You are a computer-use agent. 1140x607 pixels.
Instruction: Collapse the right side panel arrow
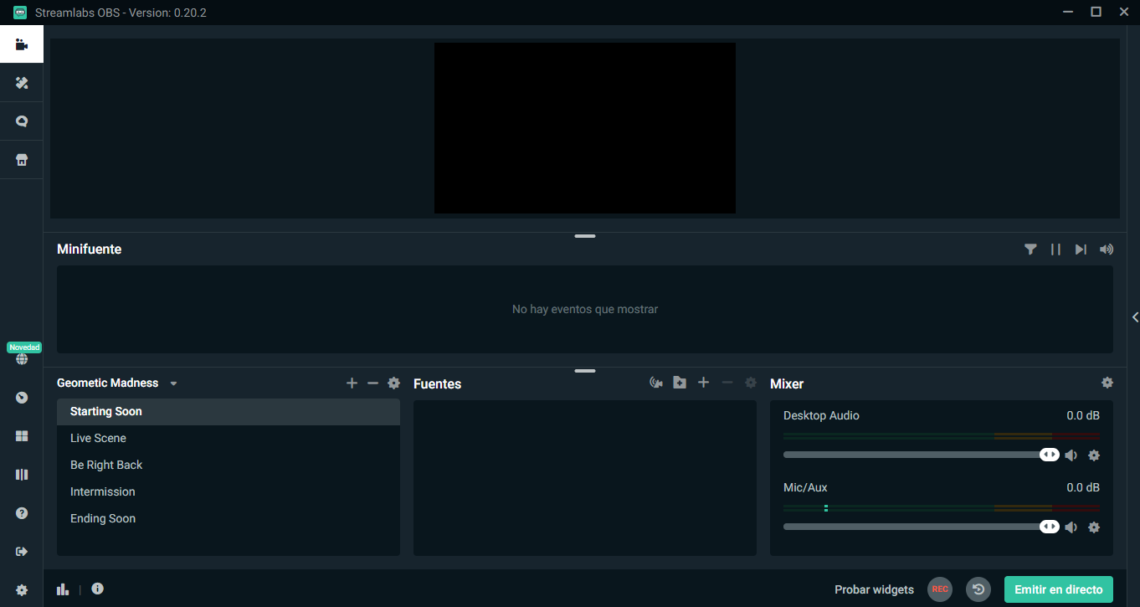(x=1134, y=317)
